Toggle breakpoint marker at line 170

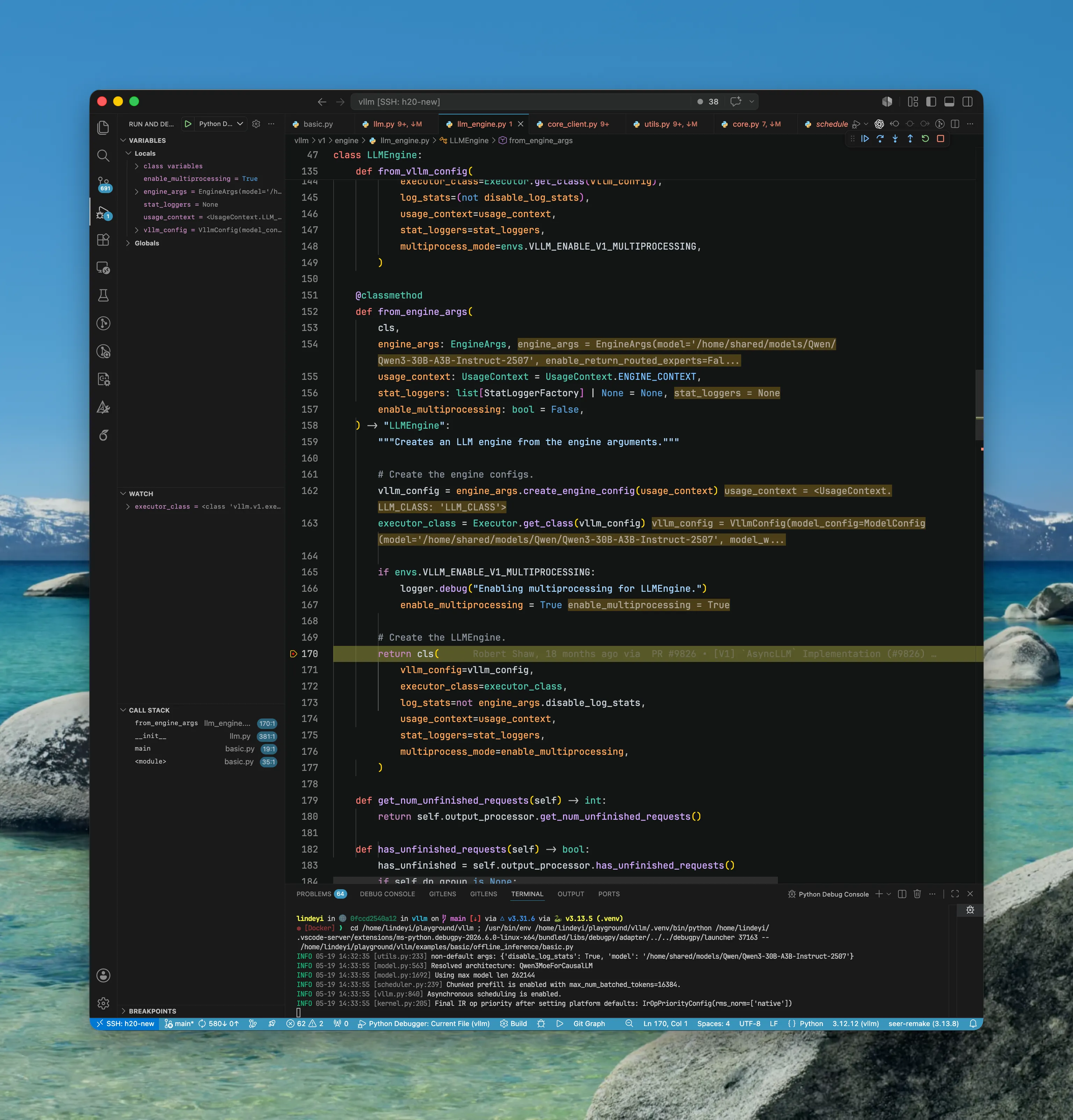tap(293, 654)
